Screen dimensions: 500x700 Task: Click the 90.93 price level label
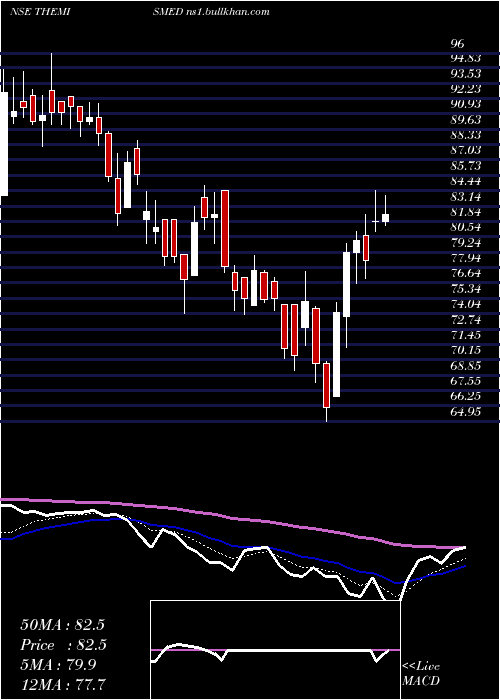click(x=466, y=104)
